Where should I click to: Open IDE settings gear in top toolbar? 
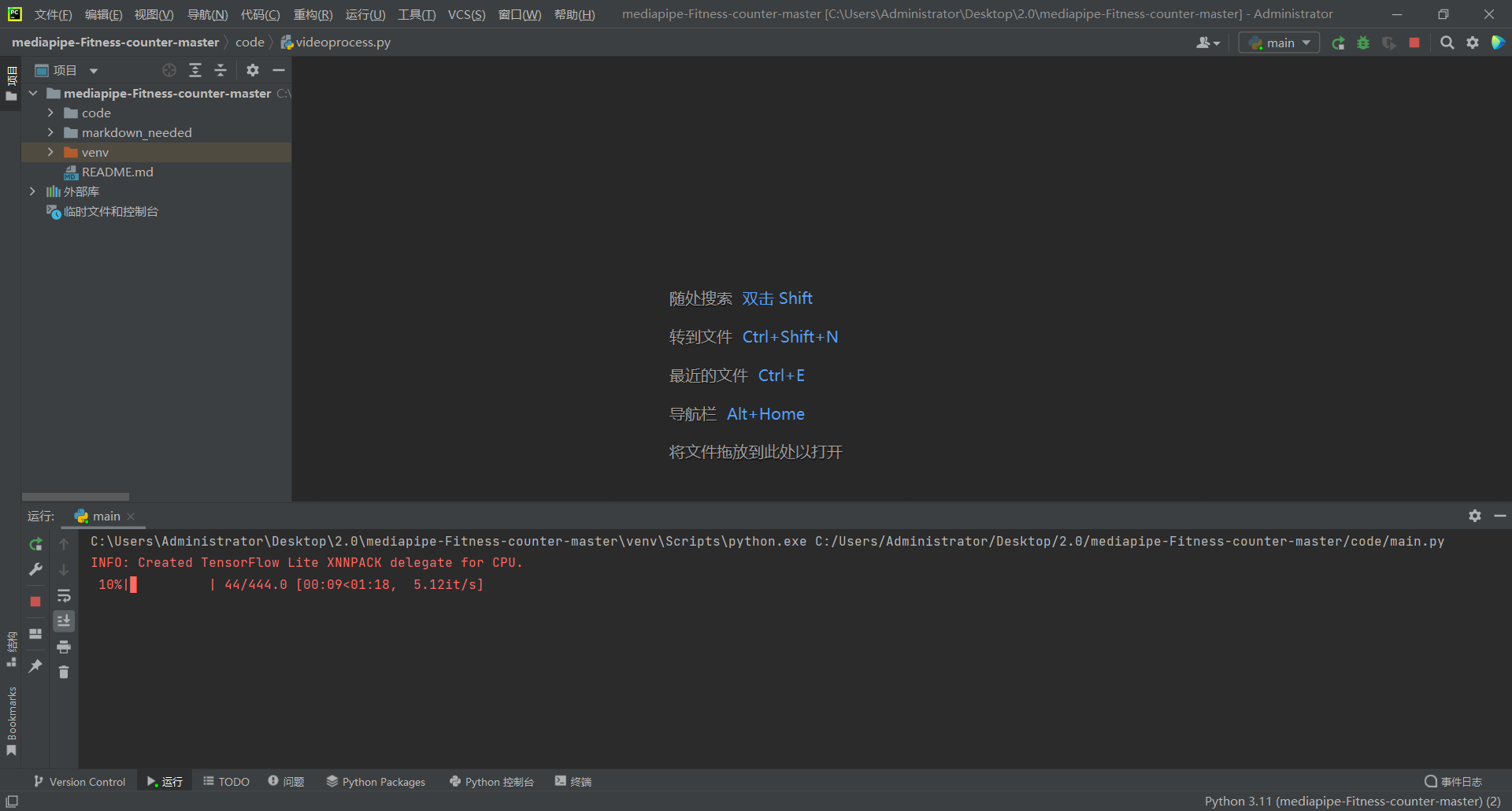[x=1473, y=43]
